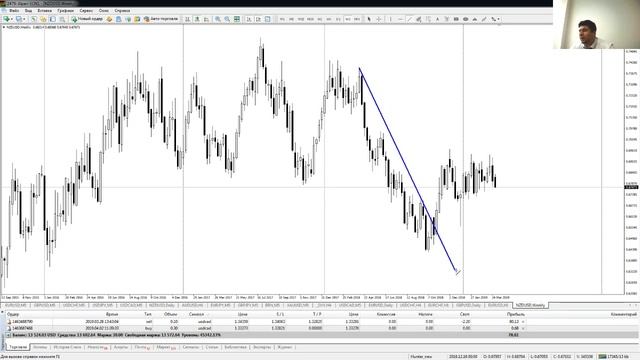Switch chart to bar chart type
Screen dimensions: 640x360
(187, 19)
